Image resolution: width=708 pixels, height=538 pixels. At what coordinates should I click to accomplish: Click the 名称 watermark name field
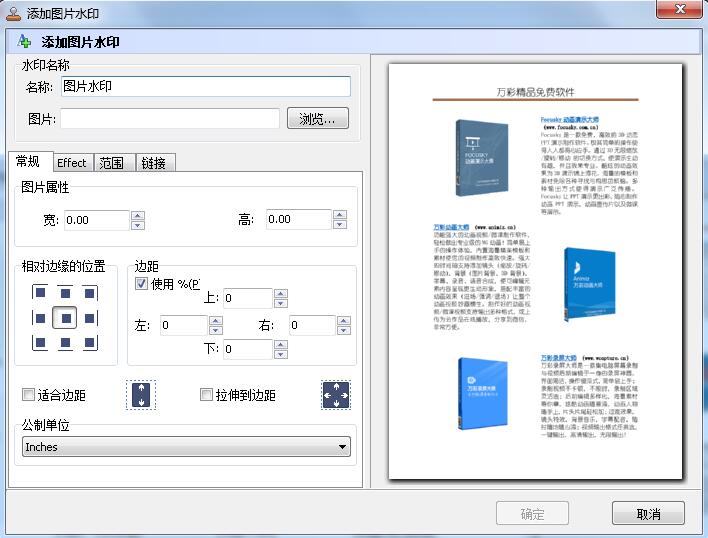(x=205, y=87)
